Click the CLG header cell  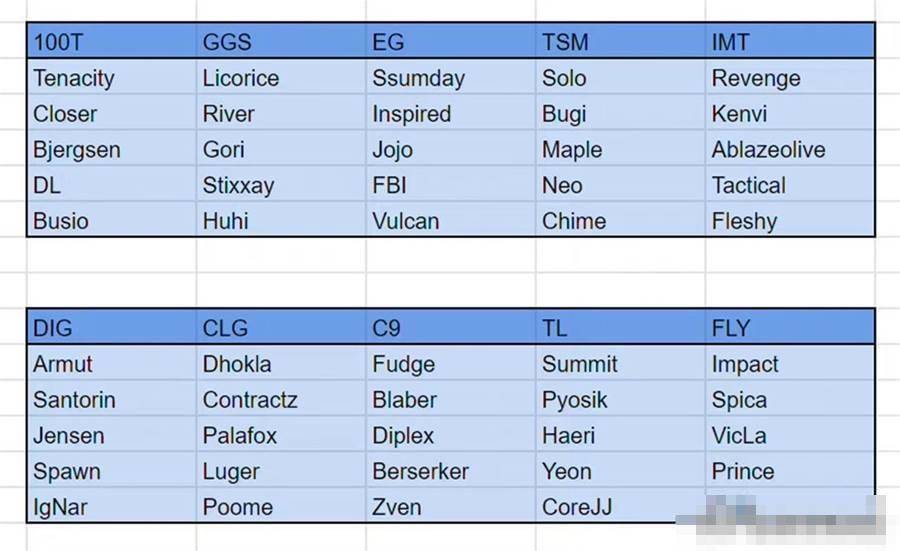pyautogui.click(x=281, y=327)
